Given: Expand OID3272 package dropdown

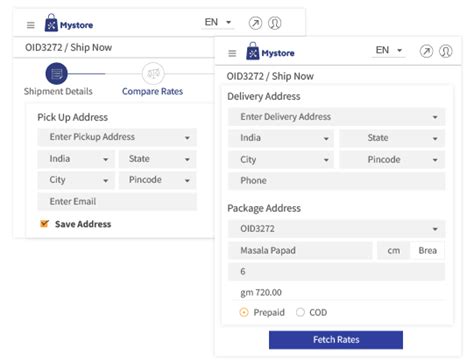Looking at the screenshot, I should pos(337,229).
